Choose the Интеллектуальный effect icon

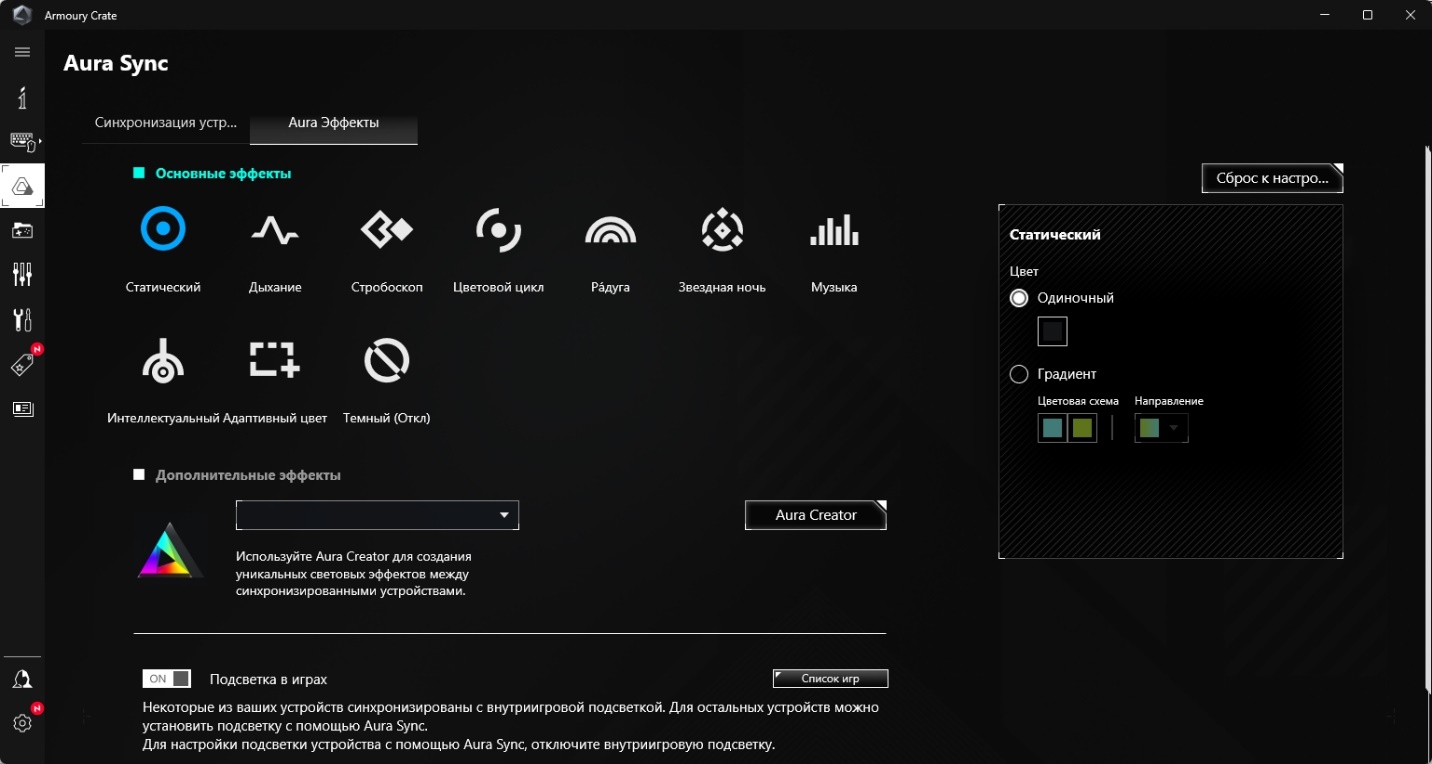163,360
